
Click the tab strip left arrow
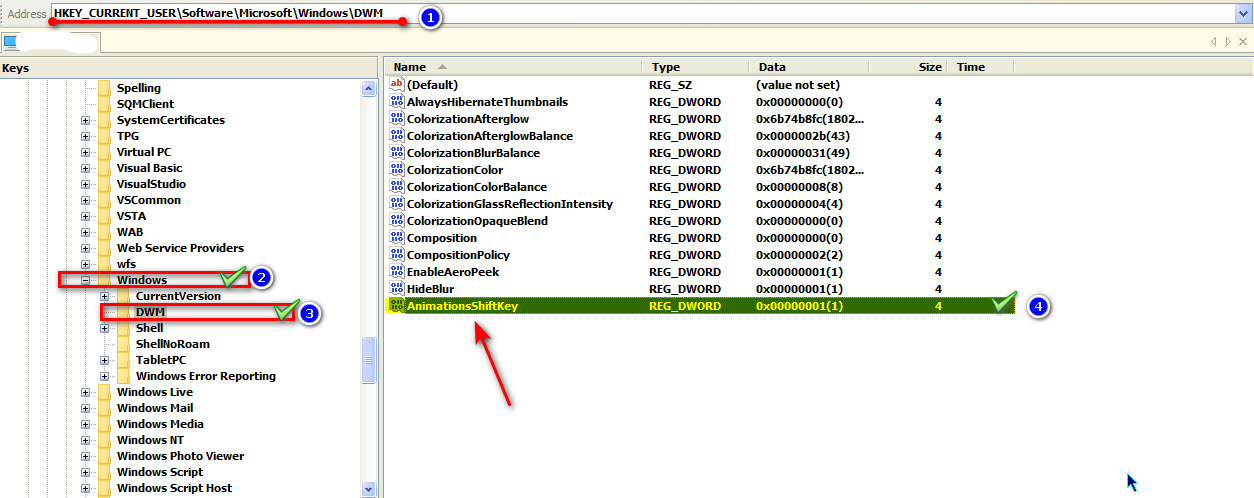point(1215,42)
